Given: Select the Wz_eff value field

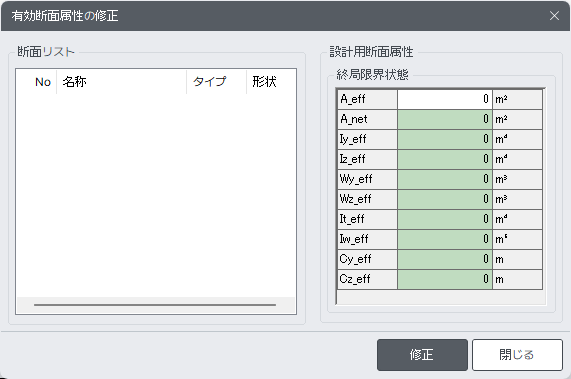Looking at the screenshot, I should (x=445, y=200).
